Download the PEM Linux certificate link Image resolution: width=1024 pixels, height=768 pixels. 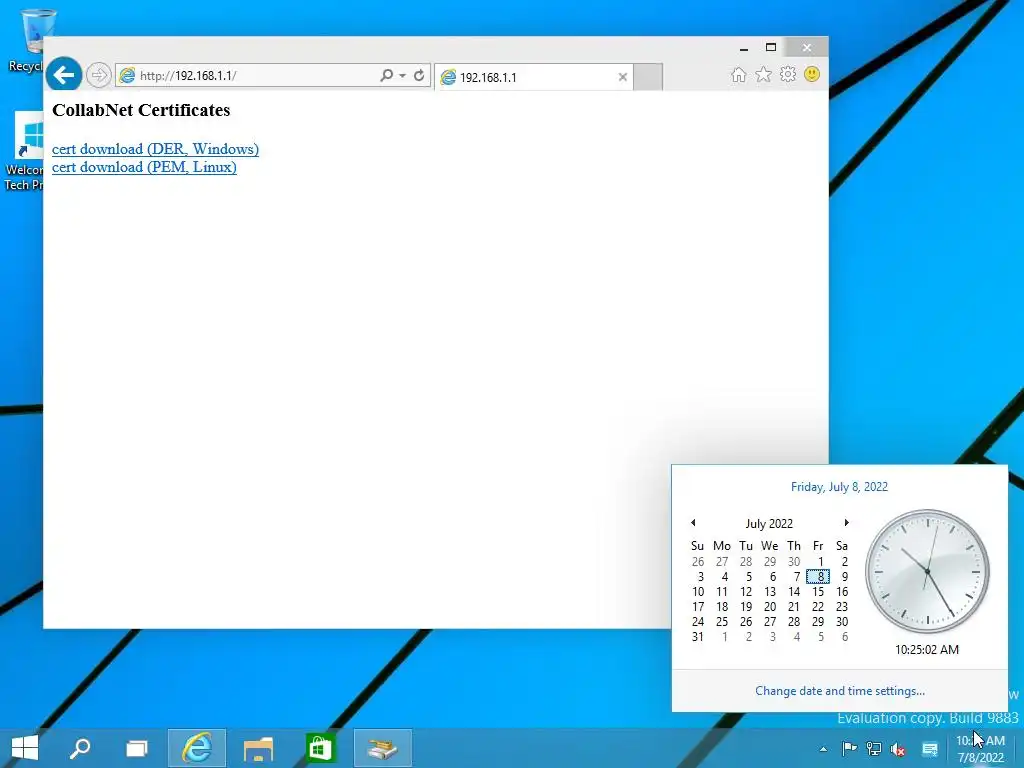pos(144,167)
